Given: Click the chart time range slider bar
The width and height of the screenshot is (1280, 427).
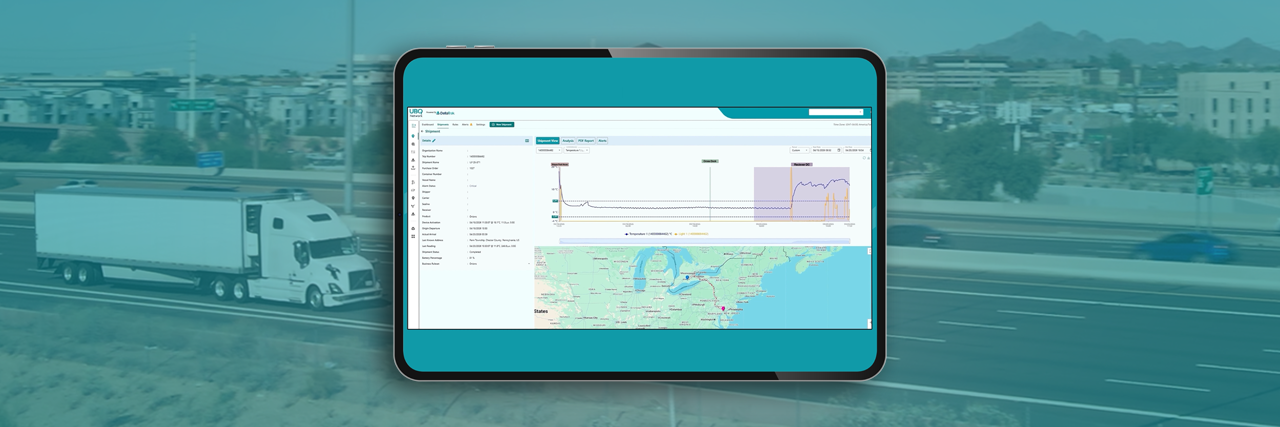Looking at the screenshot, I should (704, 241).
